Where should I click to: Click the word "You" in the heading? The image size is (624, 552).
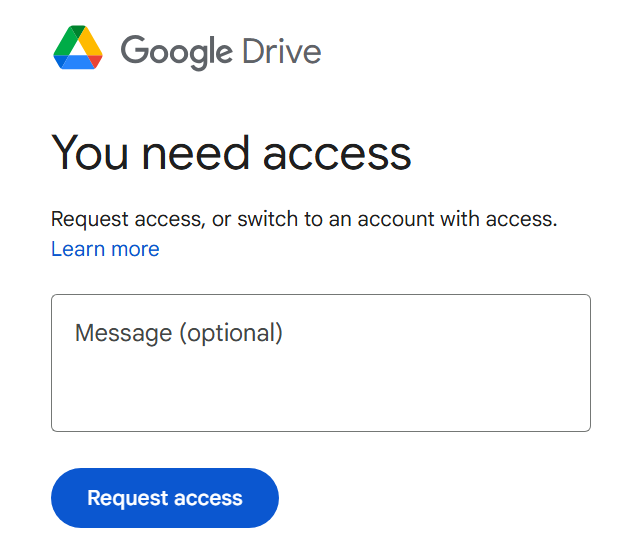point(90,153)
